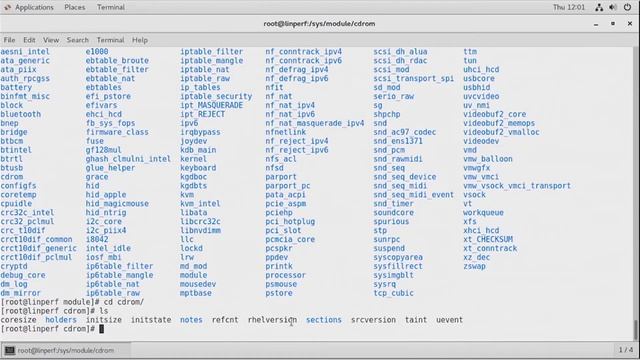Click the workqueue entry

point(483,213)
